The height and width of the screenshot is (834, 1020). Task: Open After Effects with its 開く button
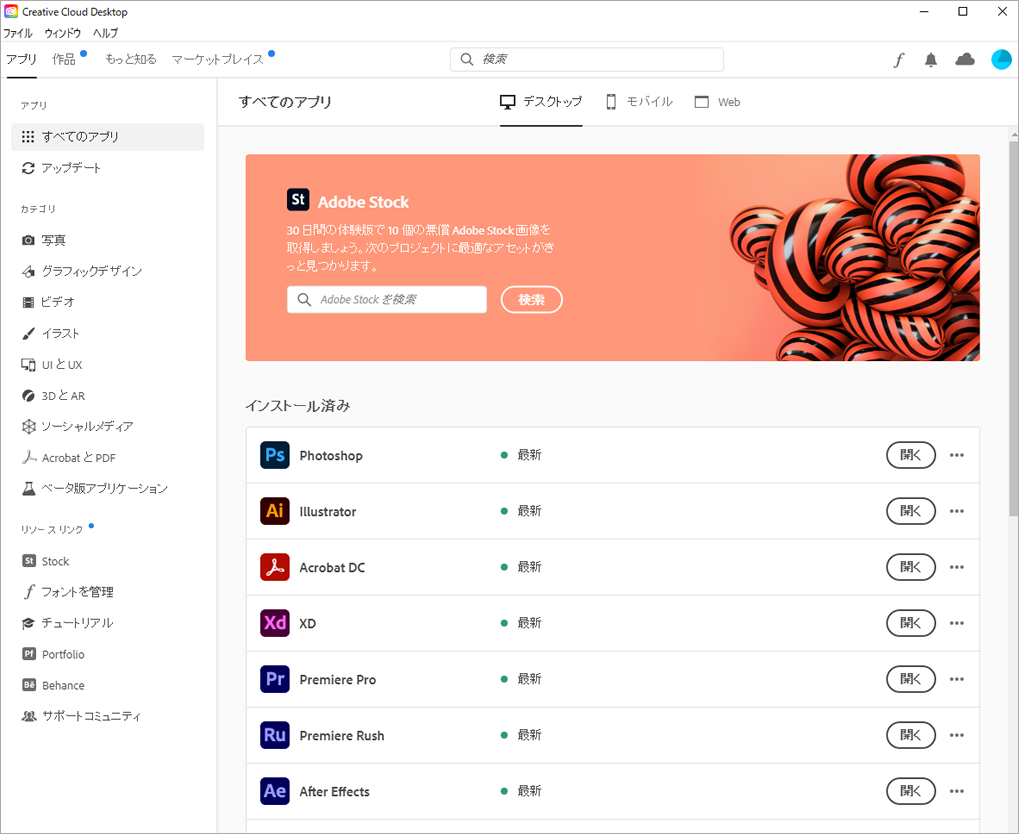pyautogui.click(x=911, y=790)
